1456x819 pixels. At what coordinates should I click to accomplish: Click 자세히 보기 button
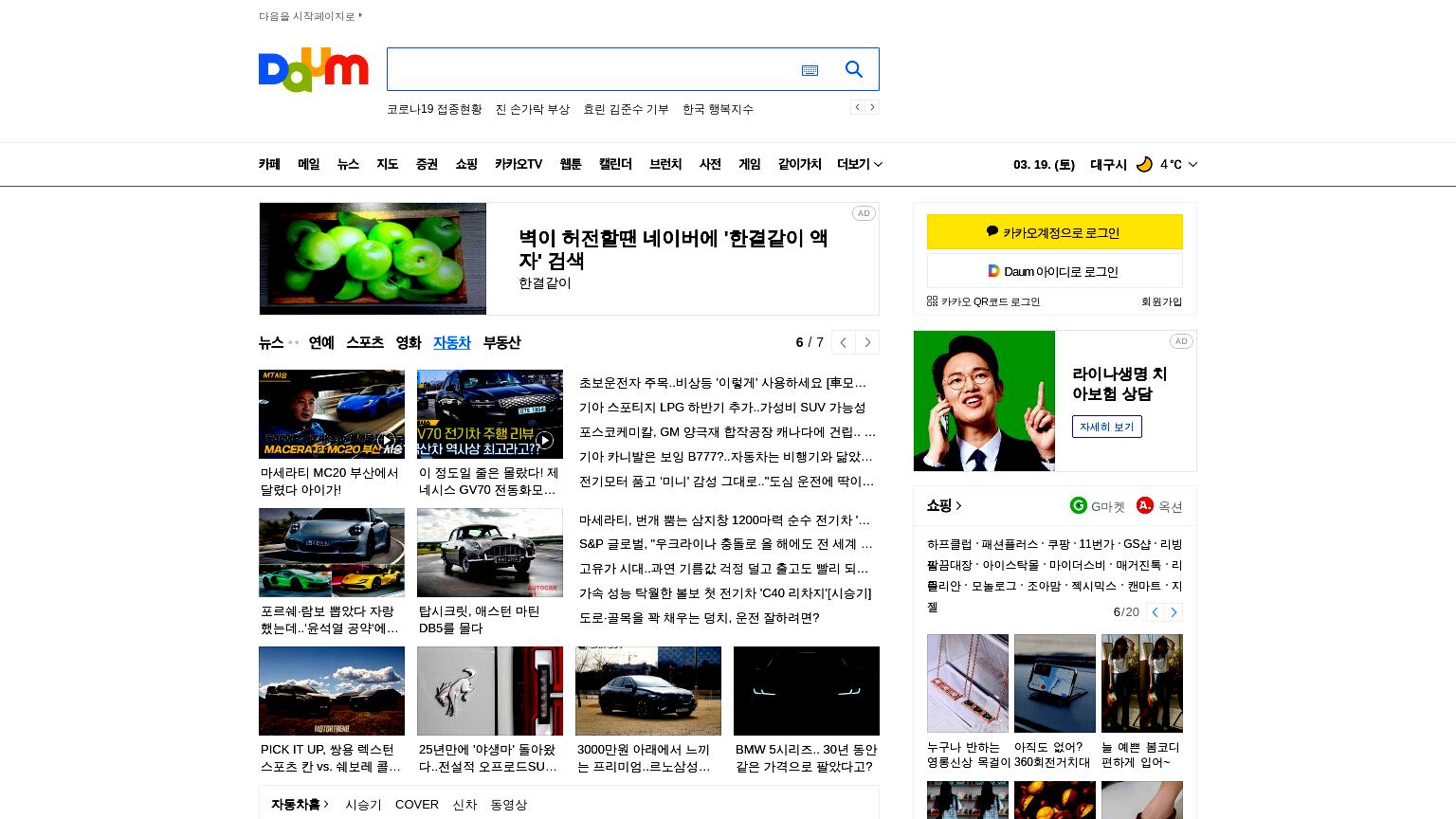pos(1107,427)
